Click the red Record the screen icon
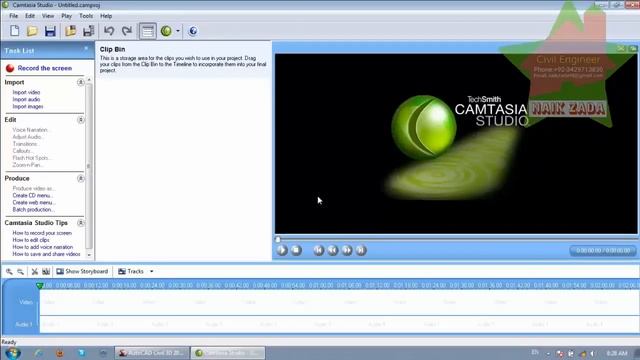640x360 pixels. 10,68
